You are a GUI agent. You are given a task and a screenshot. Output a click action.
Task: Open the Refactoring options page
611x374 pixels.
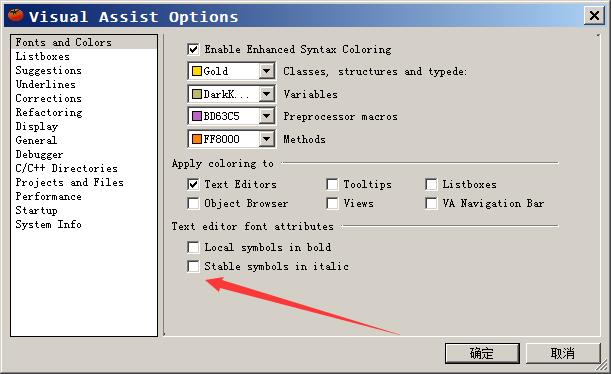49,113
